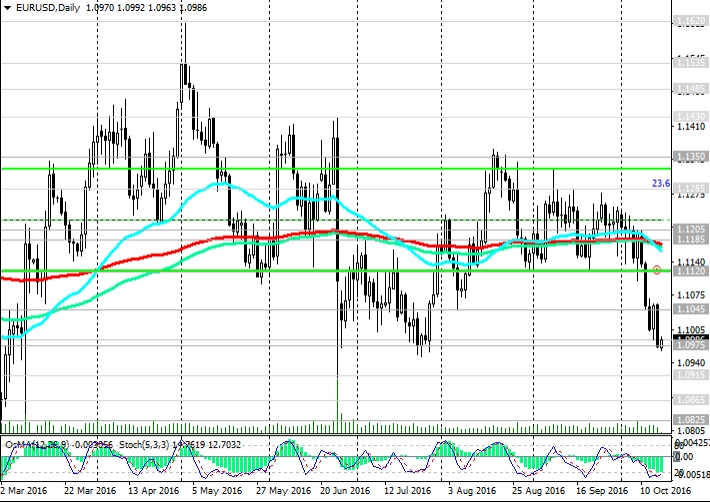Select the 1.1535 price level label
710x502 pixels.
[690, 62]
